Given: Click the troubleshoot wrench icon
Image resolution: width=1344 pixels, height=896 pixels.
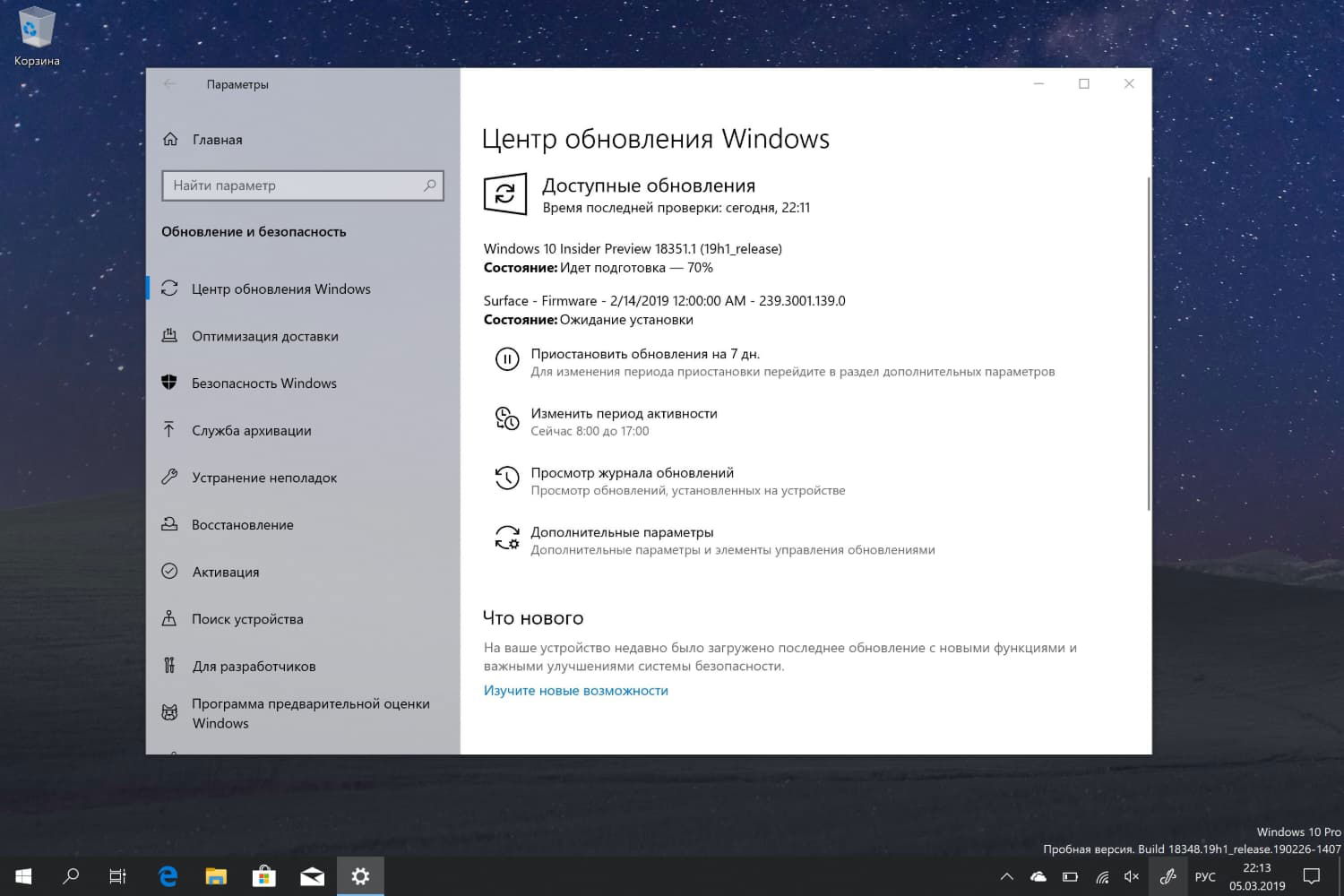Looking at the screenshot, I should (170, 478).
